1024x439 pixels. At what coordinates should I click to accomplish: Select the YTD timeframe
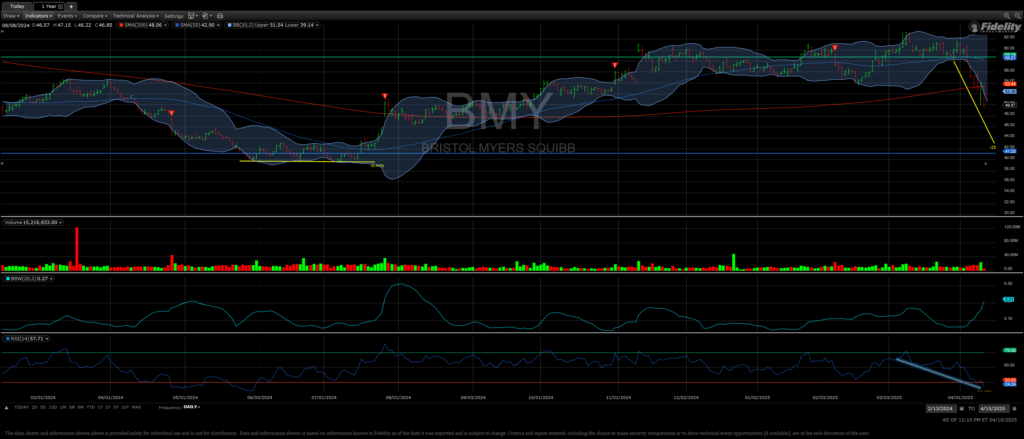(91, 407)
